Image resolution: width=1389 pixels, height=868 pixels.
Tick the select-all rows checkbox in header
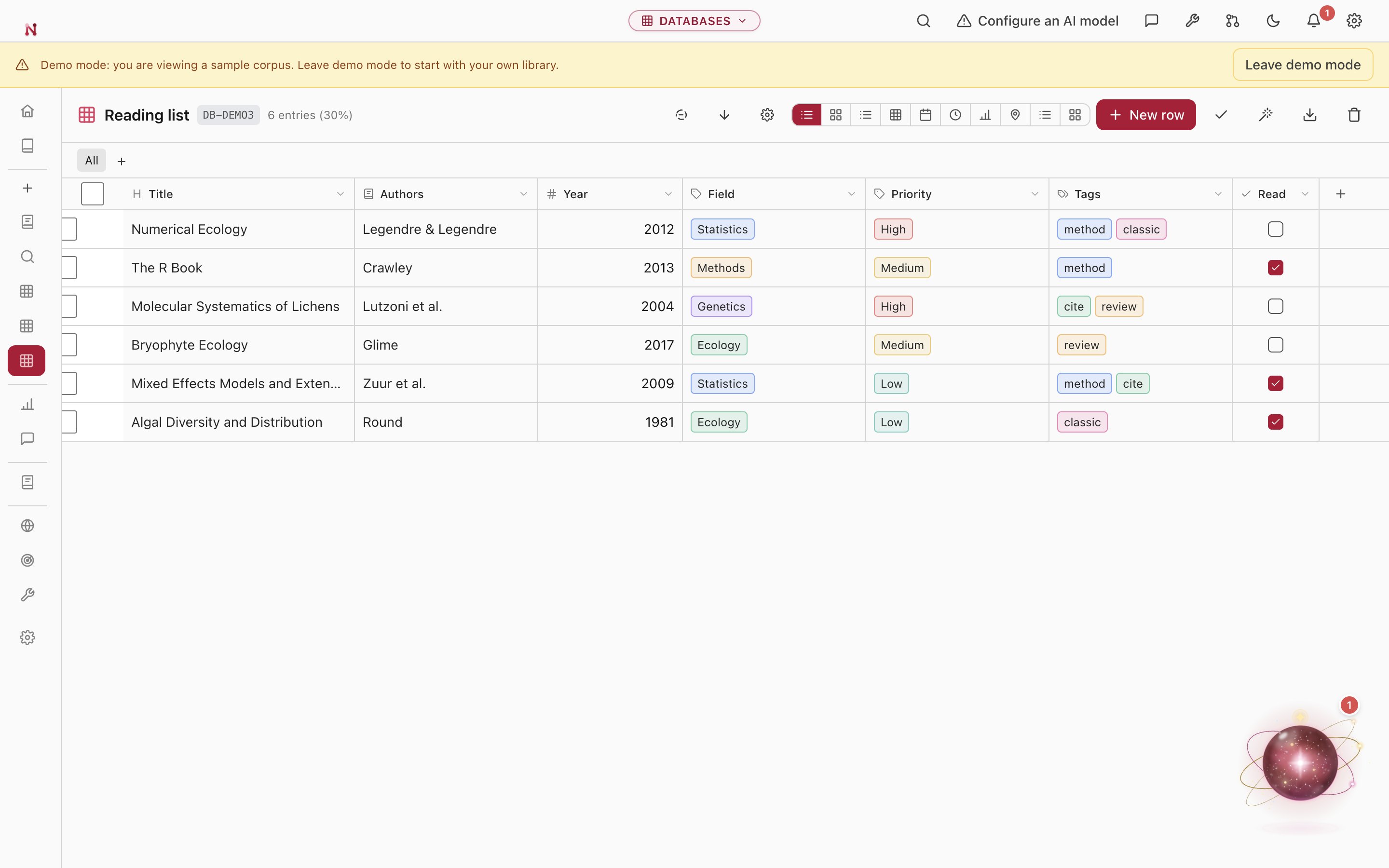pos(93,194)
